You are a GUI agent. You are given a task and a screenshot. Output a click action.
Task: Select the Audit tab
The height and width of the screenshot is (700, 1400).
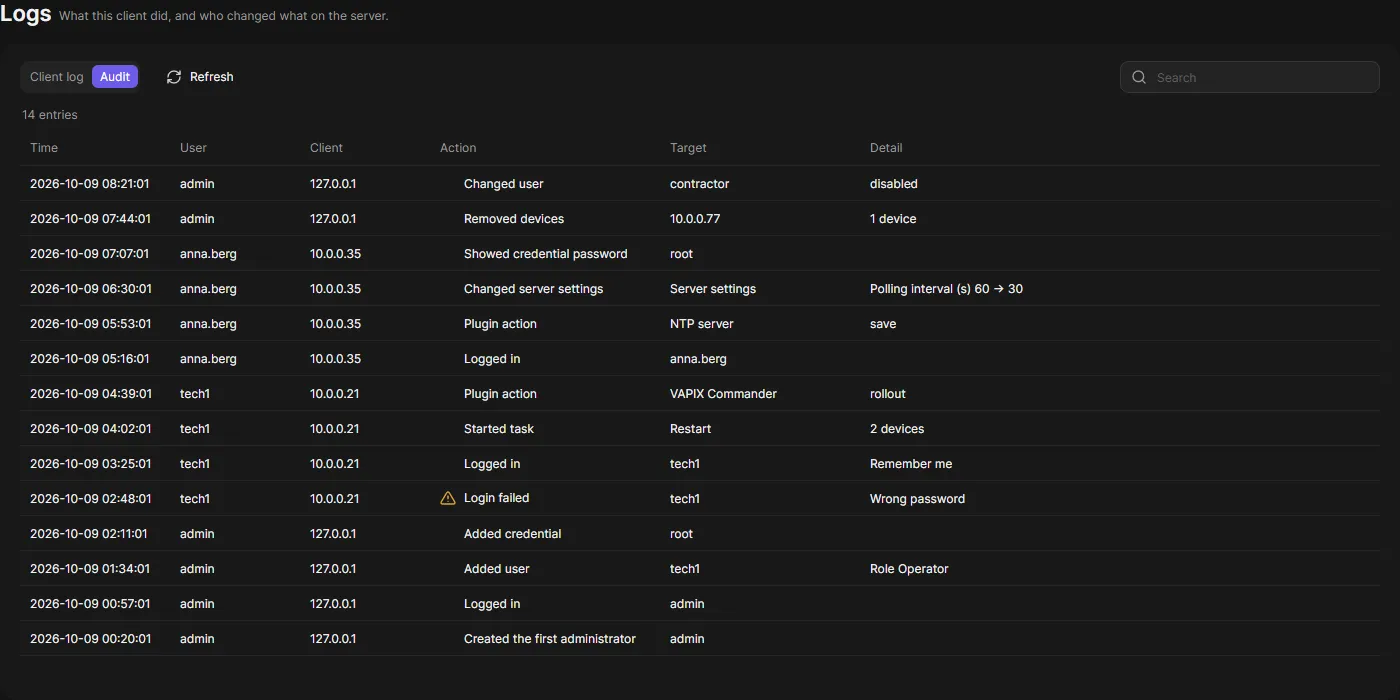(x=115, y=77)
